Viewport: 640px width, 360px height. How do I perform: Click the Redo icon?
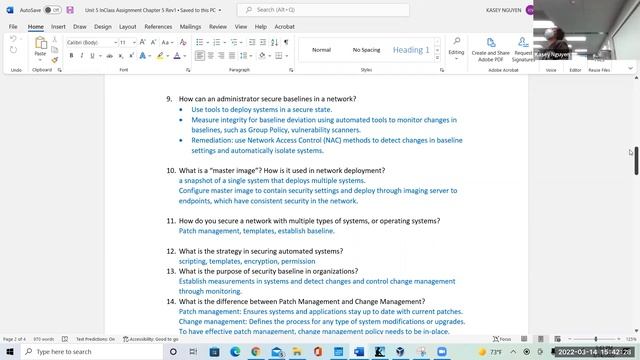tap(13, 50)
